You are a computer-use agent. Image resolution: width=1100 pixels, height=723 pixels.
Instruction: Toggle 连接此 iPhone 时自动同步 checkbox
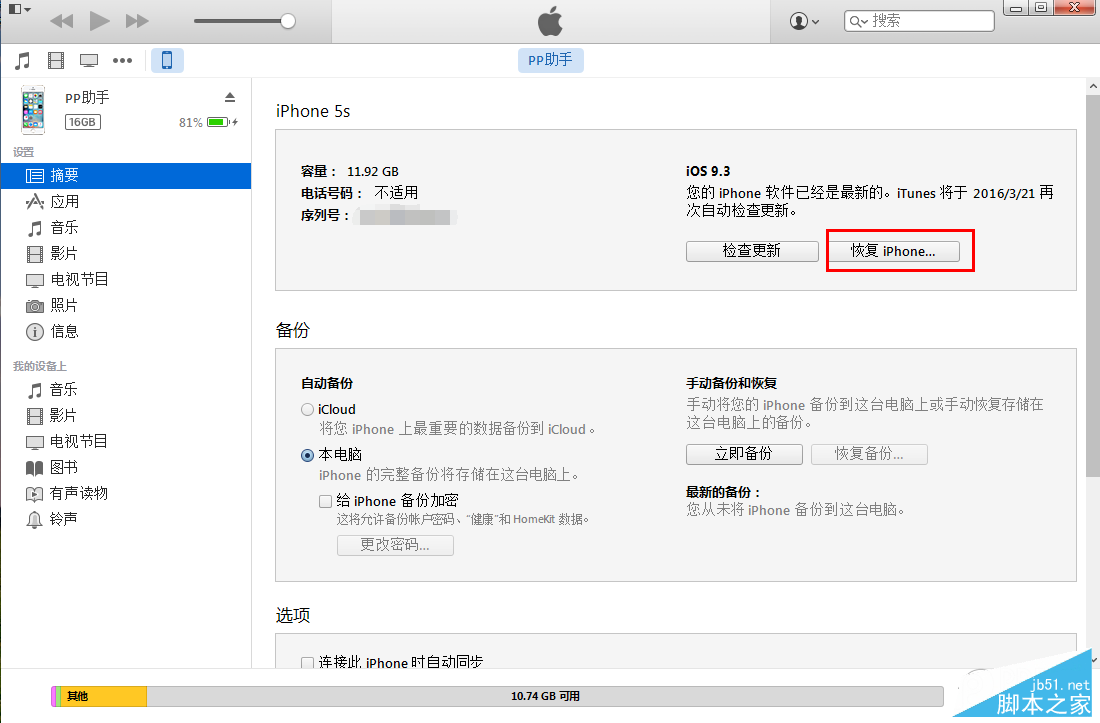(307, 662)
